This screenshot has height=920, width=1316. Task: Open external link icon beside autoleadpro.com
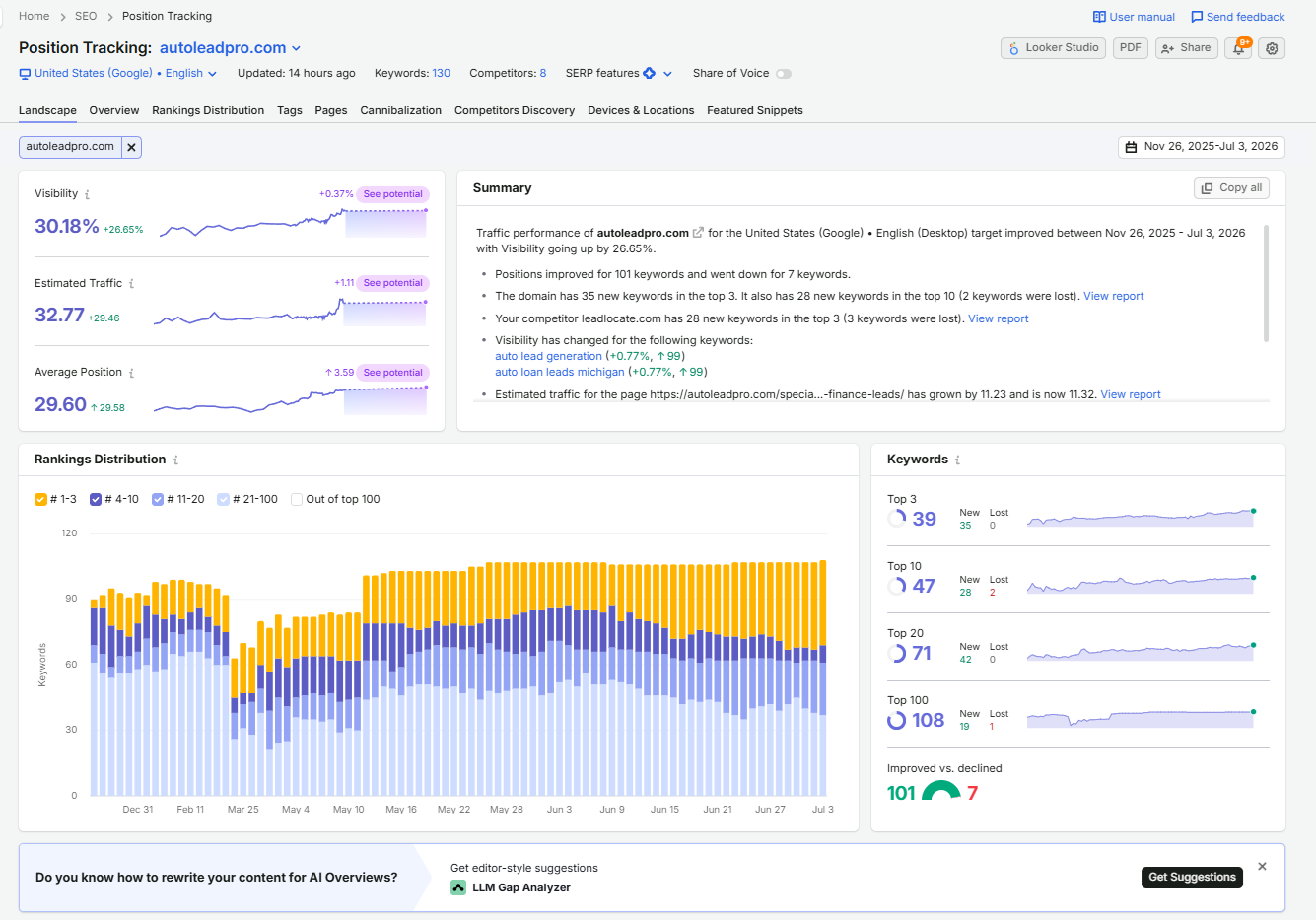coord(698,233)
